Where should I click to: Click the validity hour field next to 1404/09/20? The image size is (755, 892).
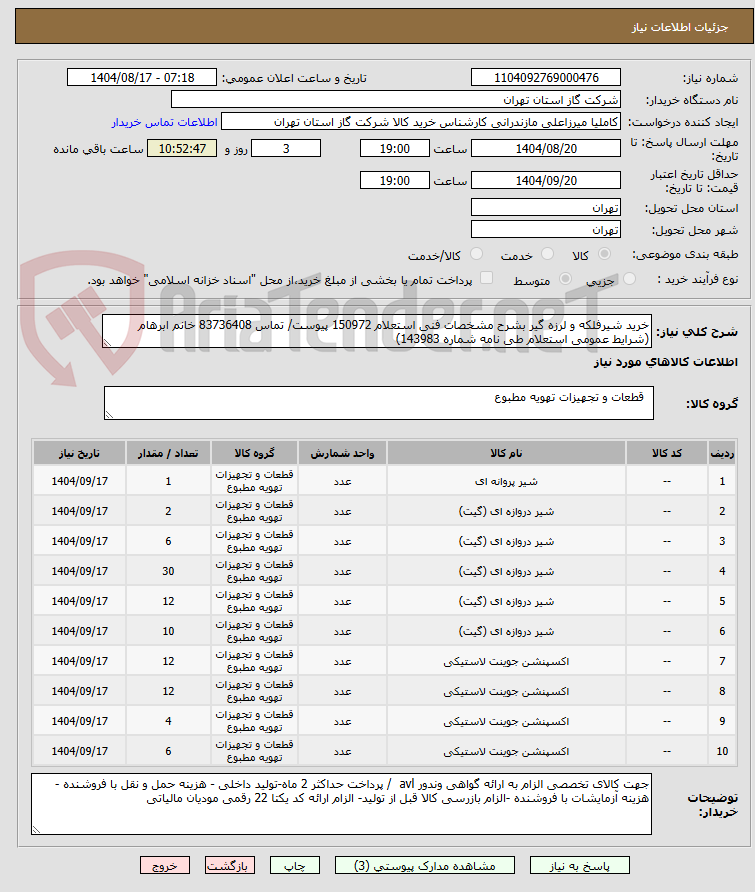click(395, 180)
